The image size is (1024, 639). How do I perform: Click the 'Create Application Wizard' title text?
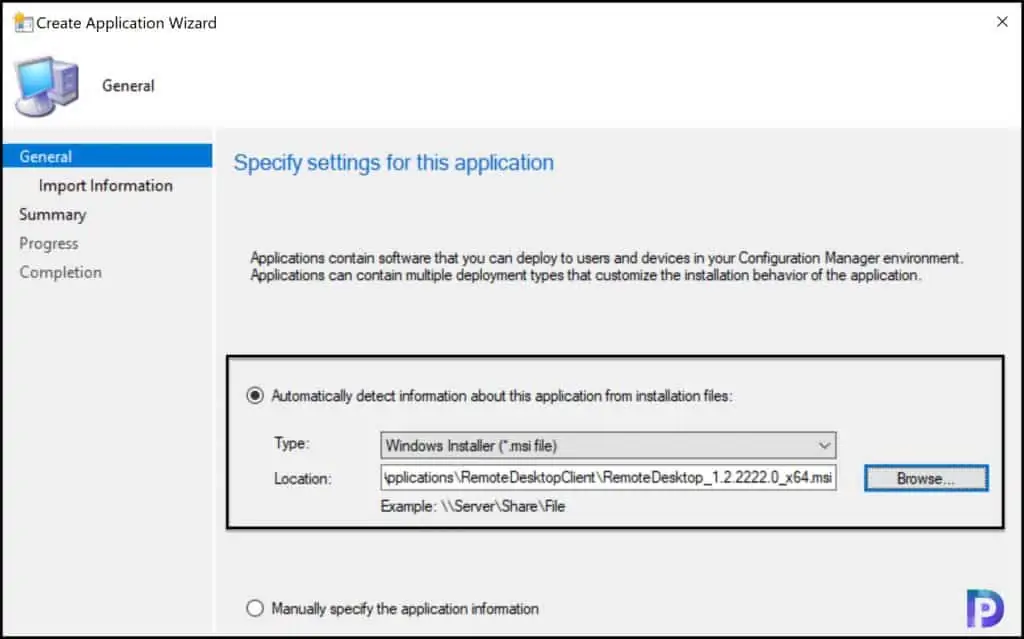tap(126, 23)
